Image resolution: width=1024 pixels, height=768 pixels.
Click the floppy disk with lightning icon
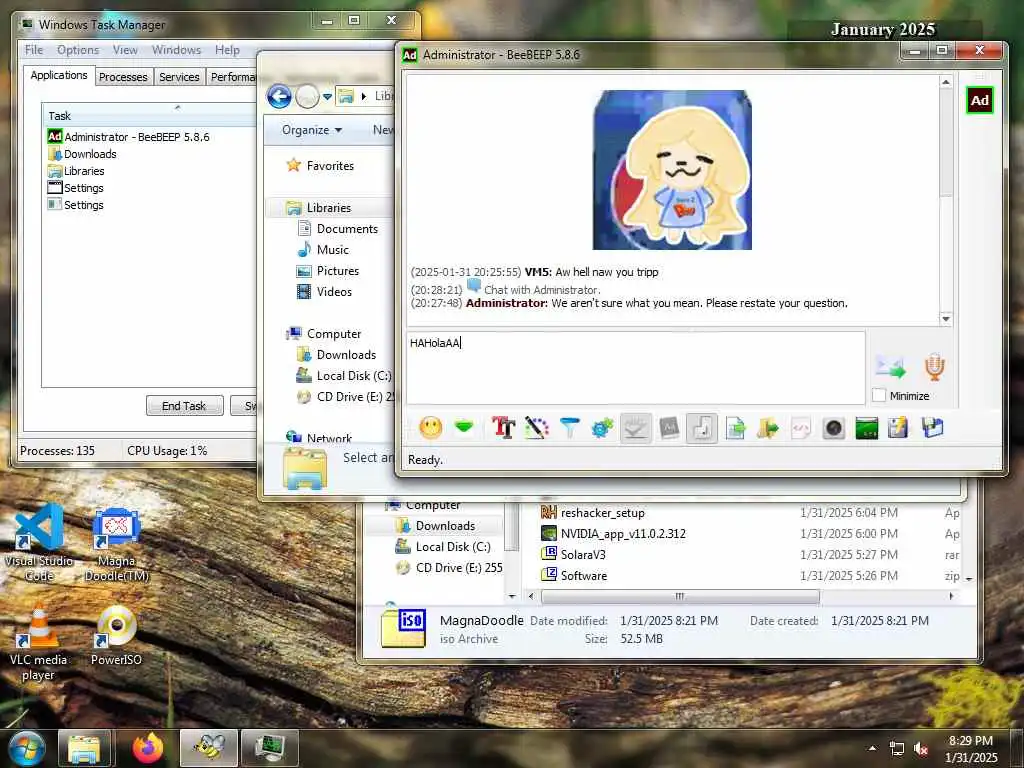(898, 428)
